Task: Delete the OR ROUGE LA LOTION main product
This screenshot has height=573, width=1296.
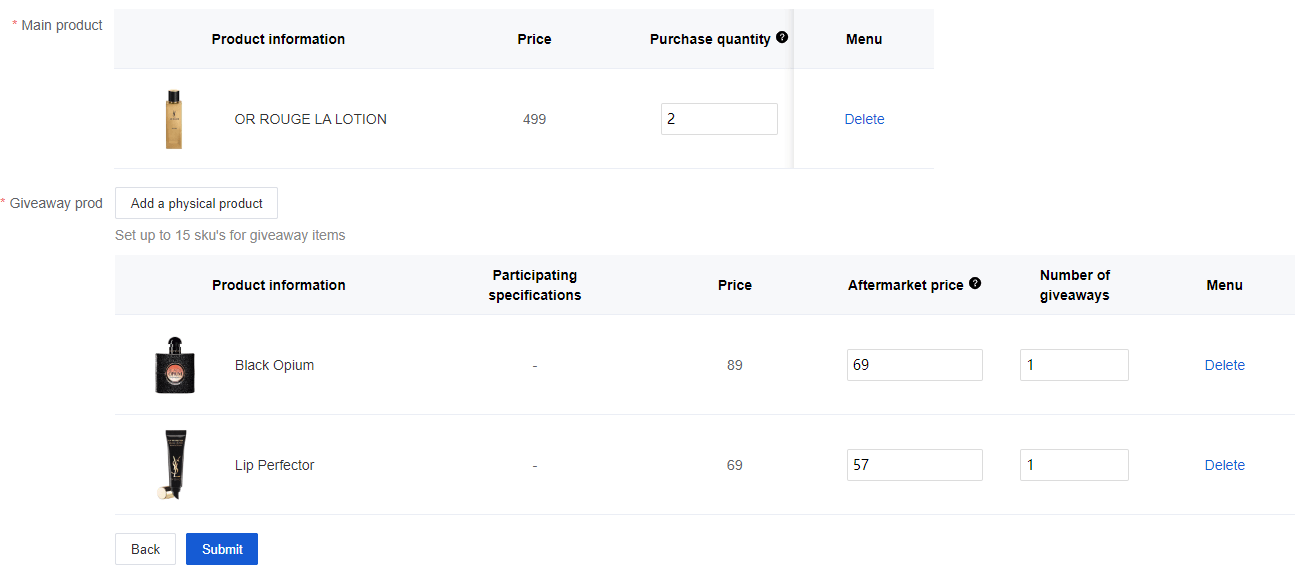Action: click(864, 119)
